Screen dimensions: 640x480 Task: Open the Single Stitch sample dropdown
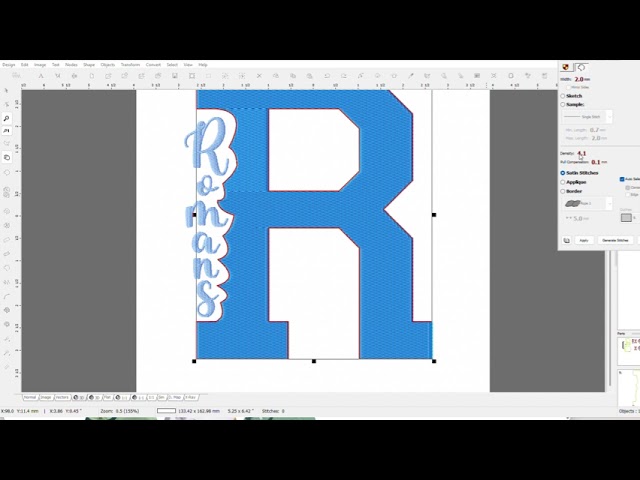587,117
